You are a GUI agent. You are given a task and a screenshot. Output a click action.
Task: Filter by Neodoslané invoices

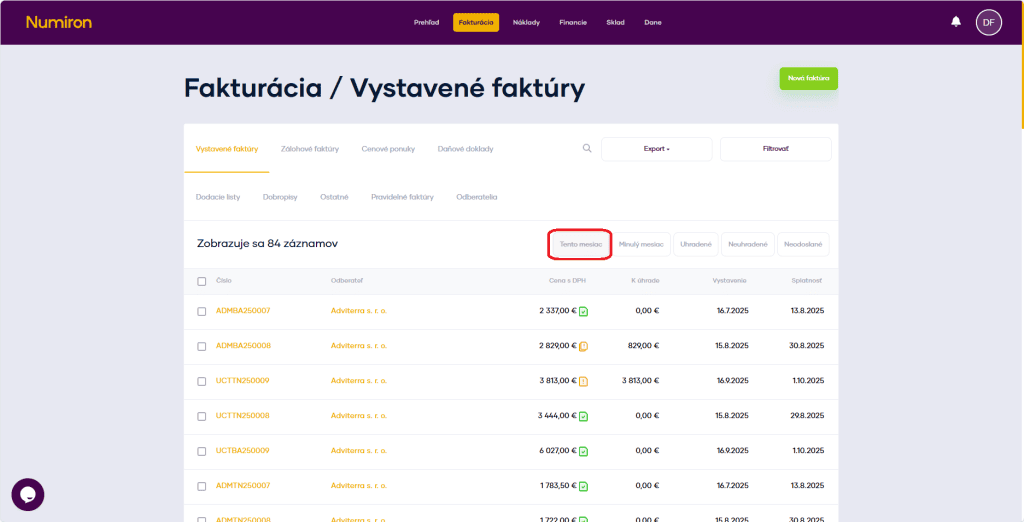pyautogui.click(x=803, y=244)
